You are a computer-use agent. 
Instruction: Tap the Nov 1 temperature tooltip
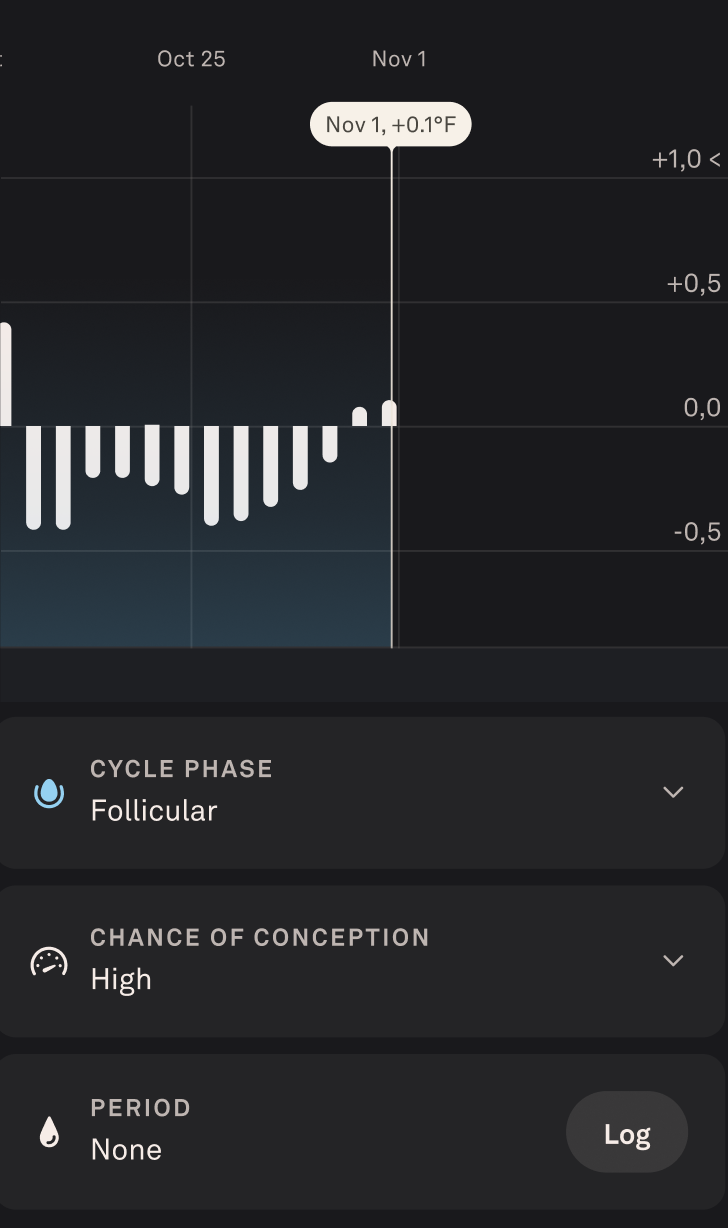pos(390,125)
